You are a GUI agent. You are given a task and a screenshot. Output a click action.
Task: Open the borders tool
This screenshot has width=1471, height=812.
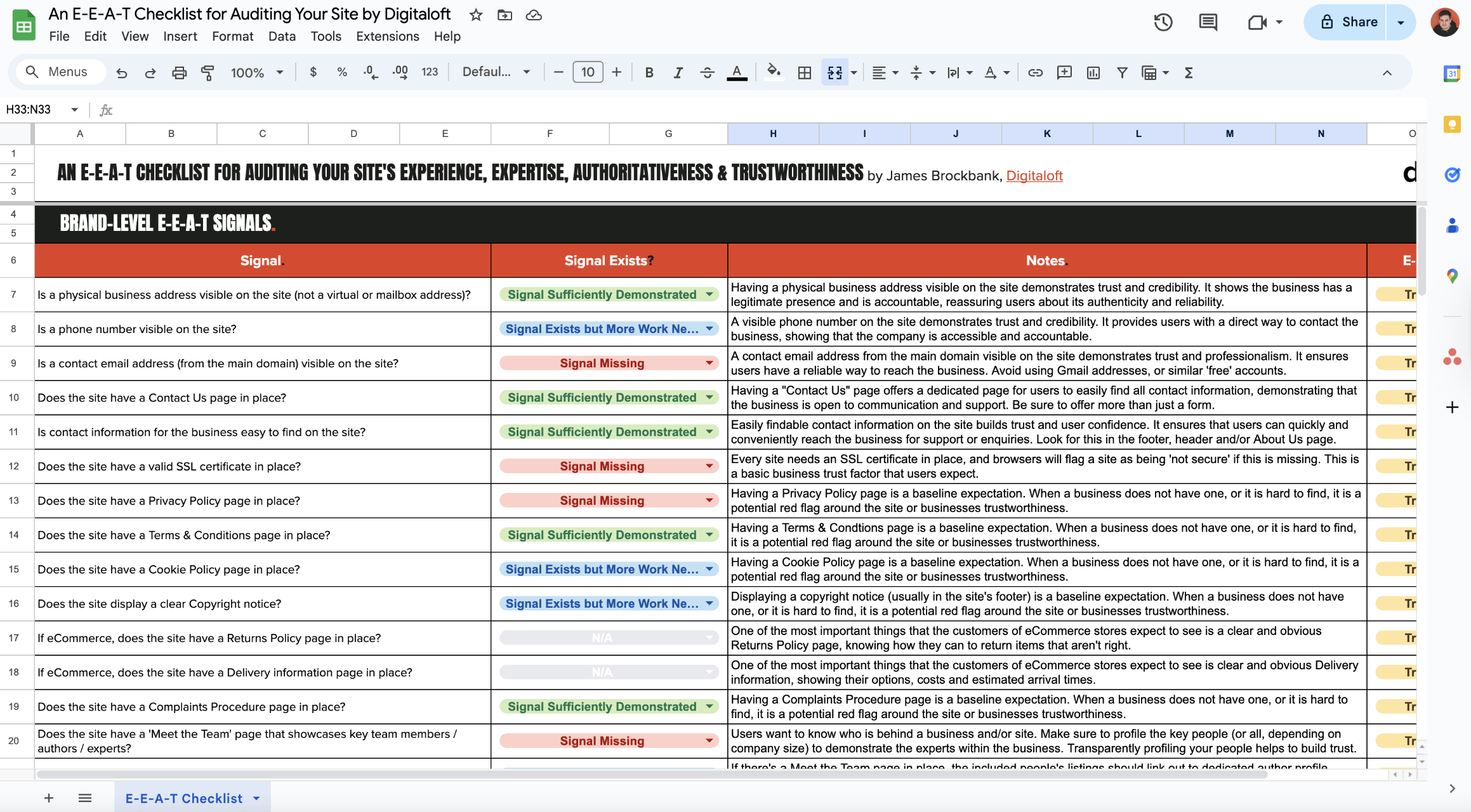[804, 72]
